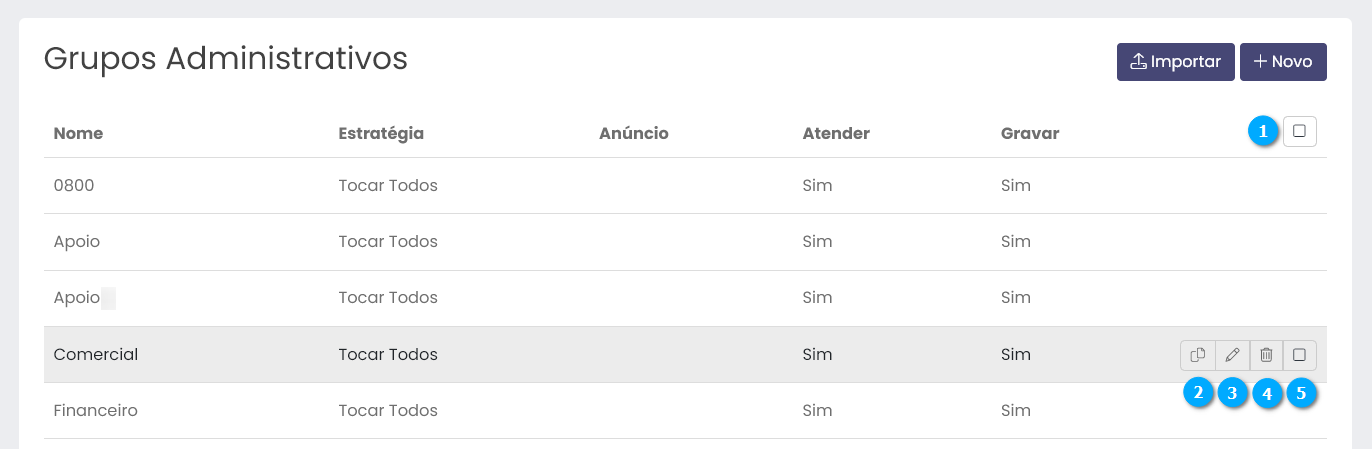Viewport: 1372px width, 449px height.
Task: Create a new group with Novo button
Action: (x=1283, y=61)
